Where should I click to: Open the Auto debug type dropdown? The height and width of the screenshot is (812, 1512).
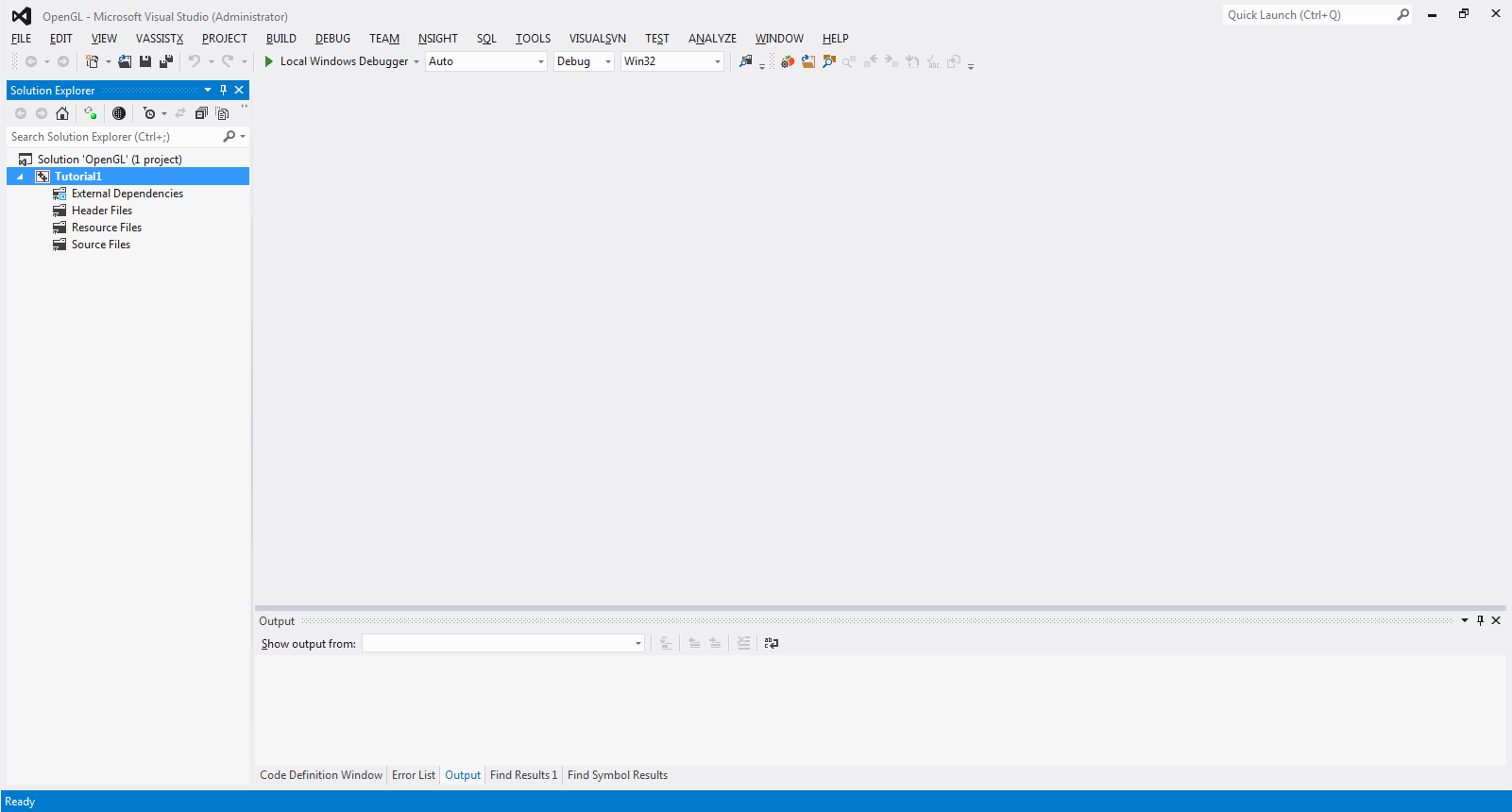pos(541,61)
